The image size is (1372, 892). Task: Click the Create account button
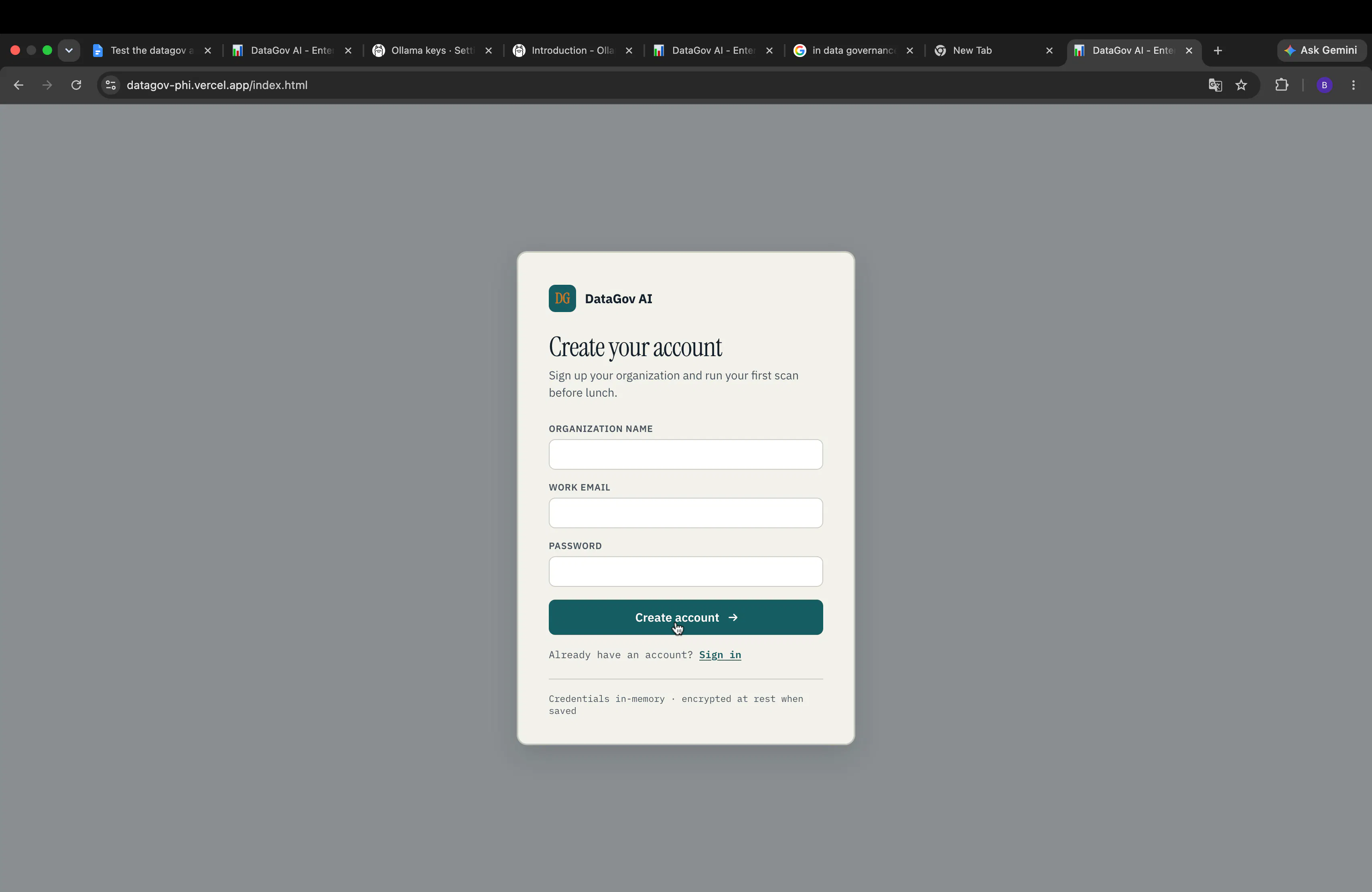(x=686, y=617)
